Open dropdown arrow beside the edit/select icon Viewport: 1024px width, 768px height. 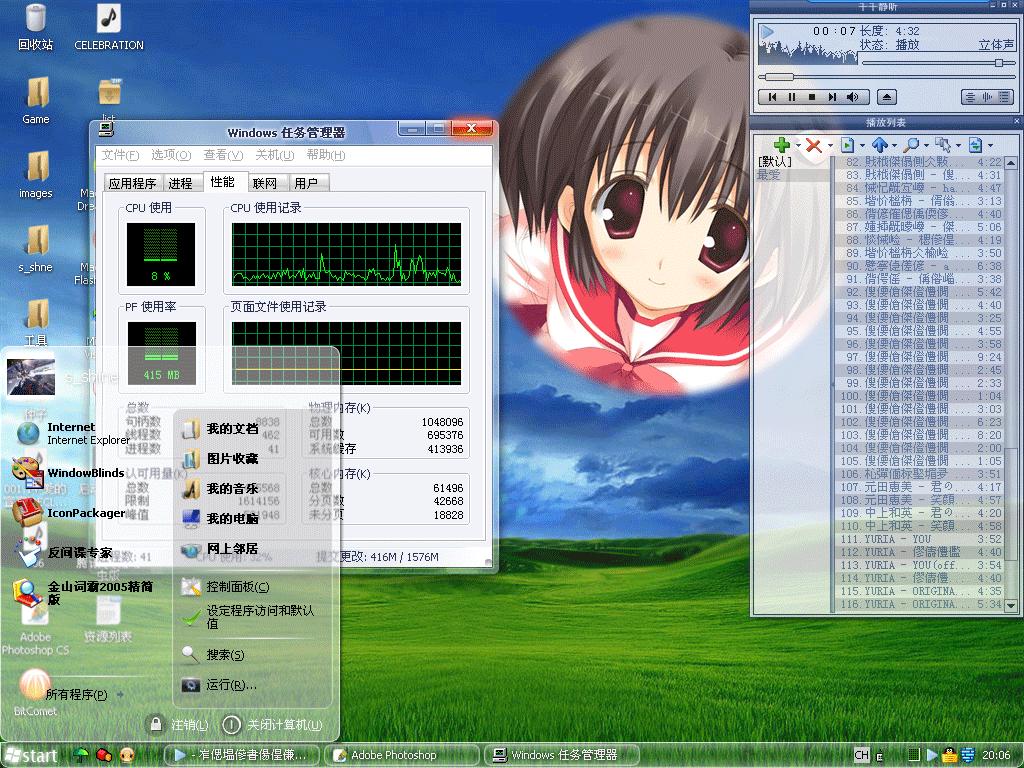[x=959, y=146]
